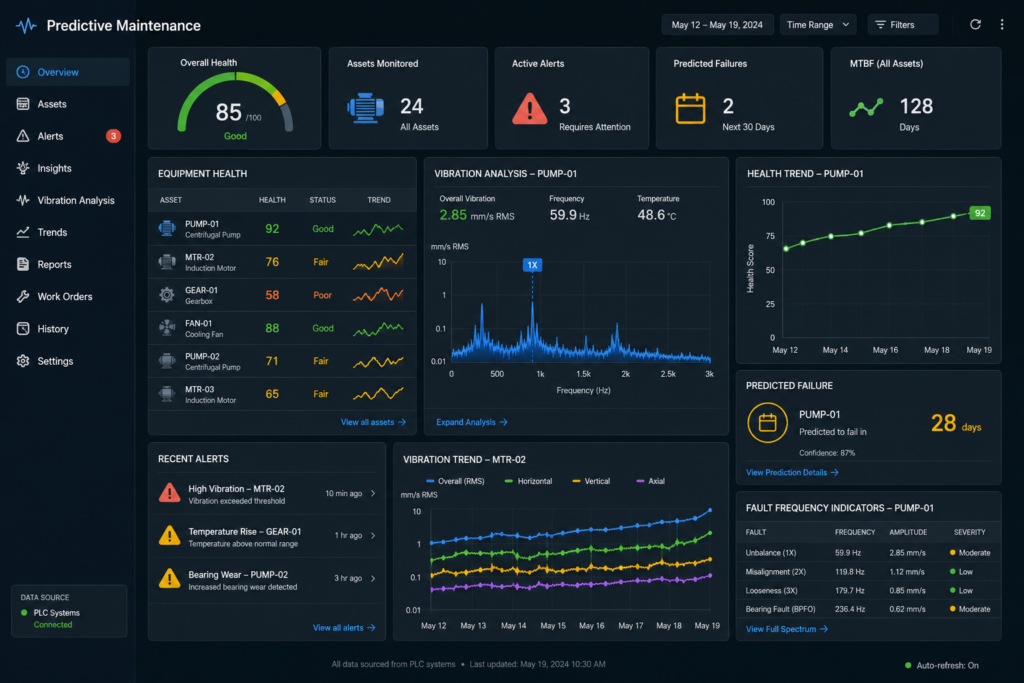Click the 1X marker on vibration spectrum

coord(532,264)
